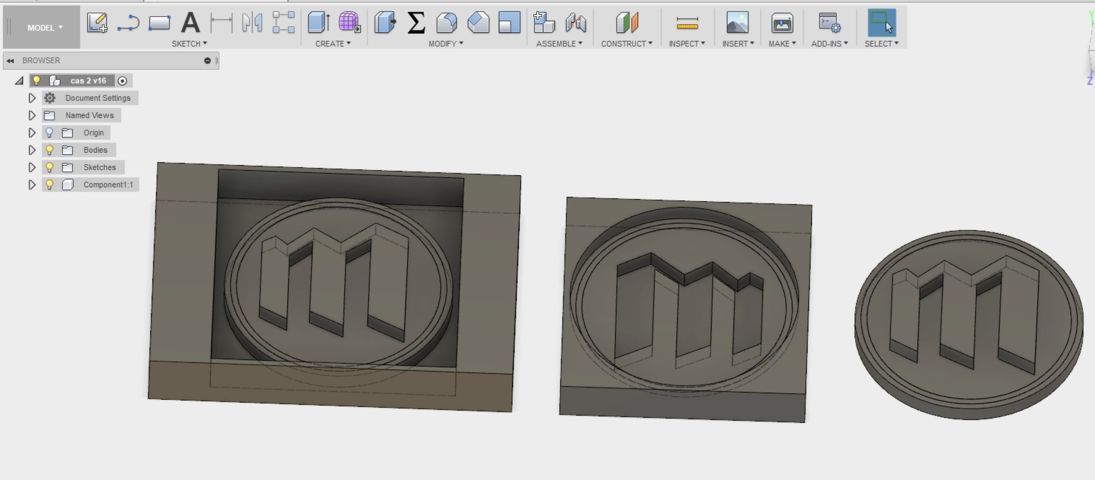Expand the Document Settings node

click(x=31, y=98)
